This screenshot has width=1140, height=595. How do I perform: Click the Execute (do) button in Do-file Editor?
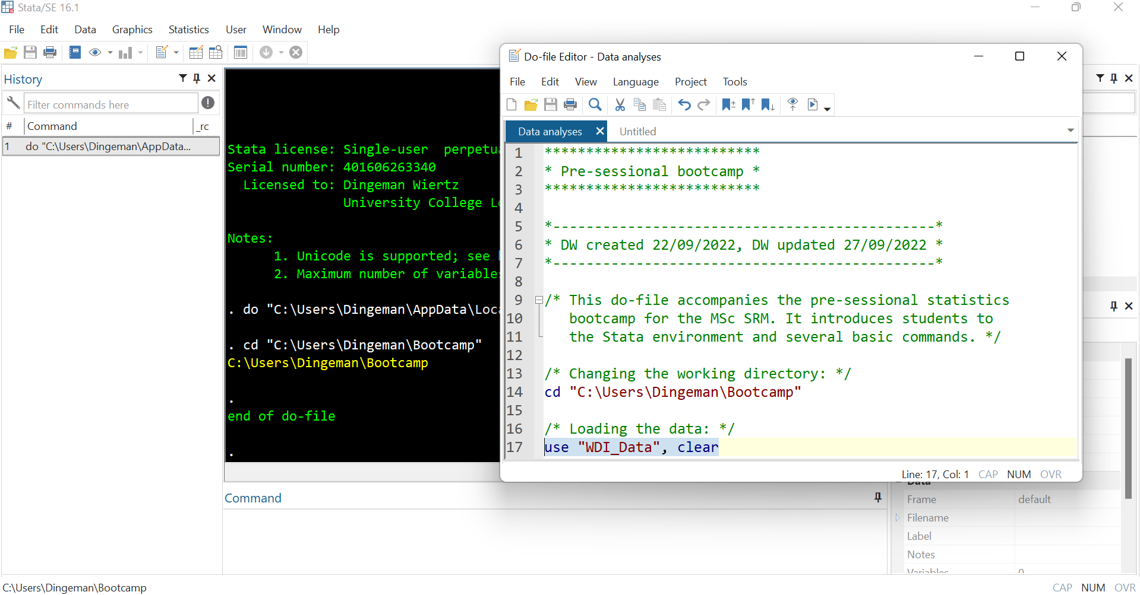click(x=813, y=105)
